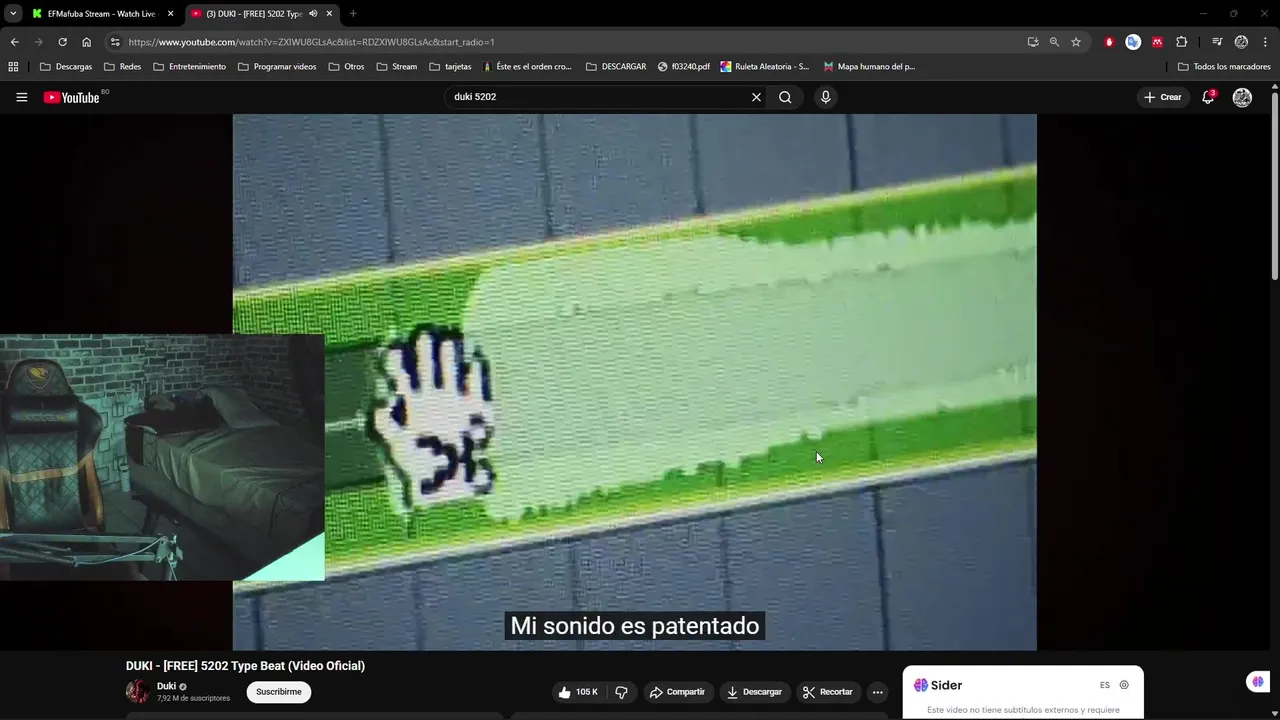Open Mapa humano bookmark
Image resolution: width=1280 pixels, height=720 pixels.
[869, 67]
